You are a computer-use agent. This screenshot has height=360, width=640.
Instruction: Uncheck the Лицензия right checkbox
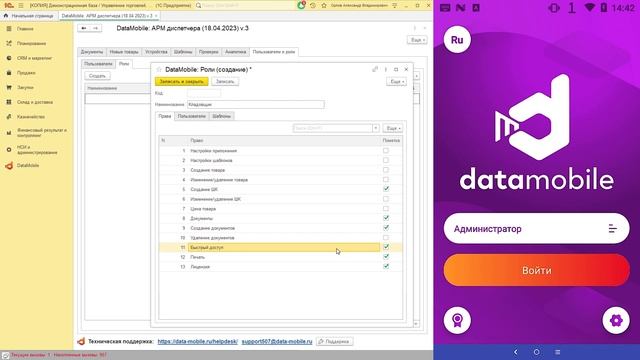point(386,267)
